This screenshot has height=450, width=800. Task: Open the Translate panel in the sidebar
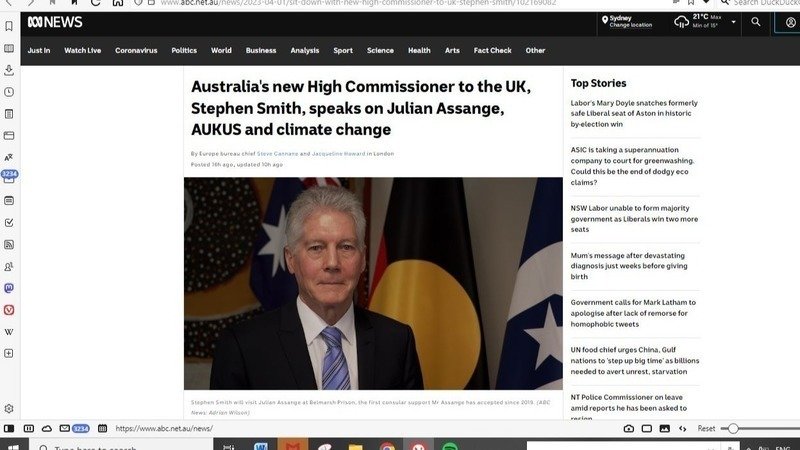(9, 157)
